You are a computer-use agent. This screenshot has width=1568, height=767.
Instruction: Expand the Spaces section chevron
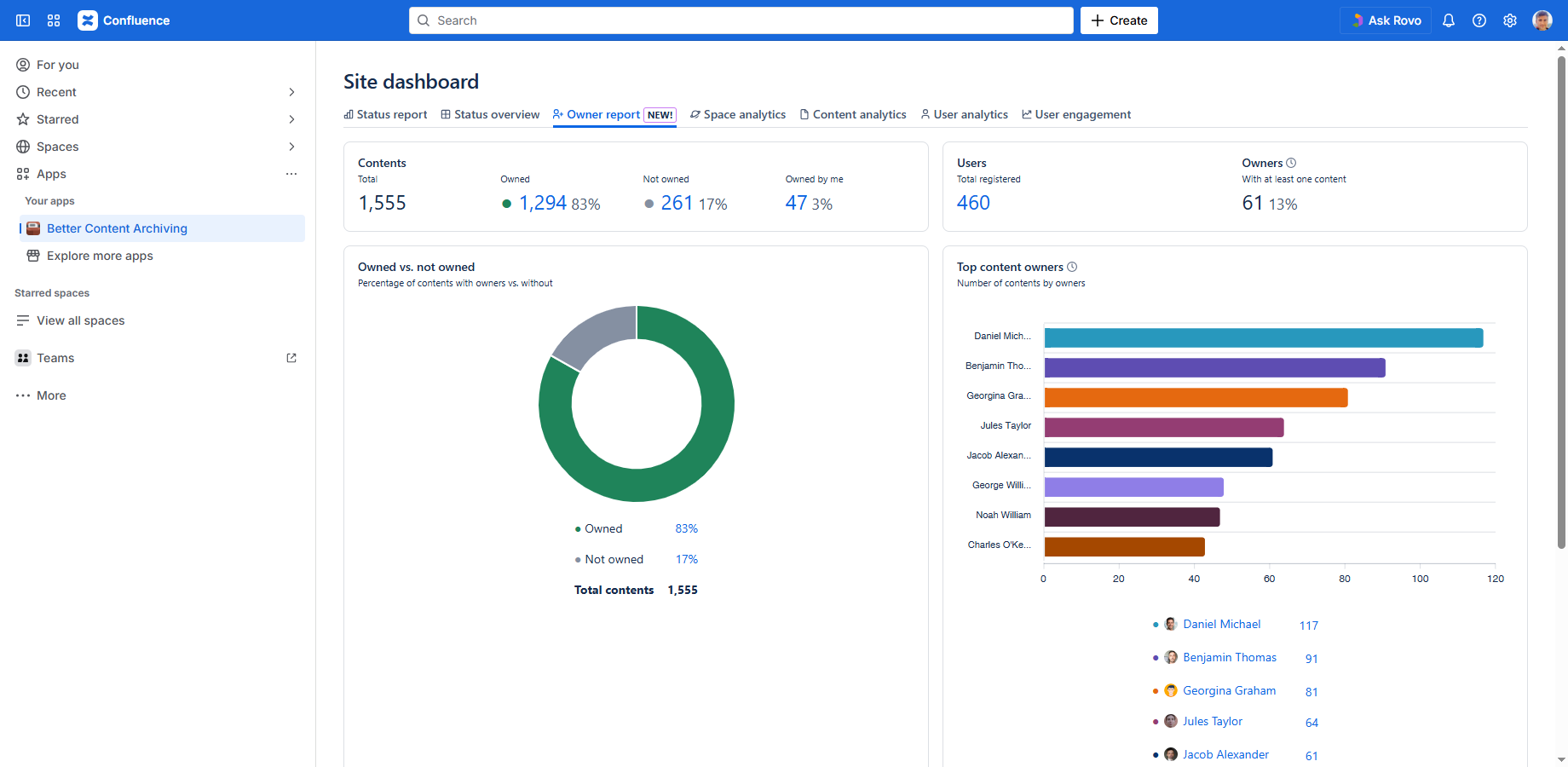click(x=291, y=147)
